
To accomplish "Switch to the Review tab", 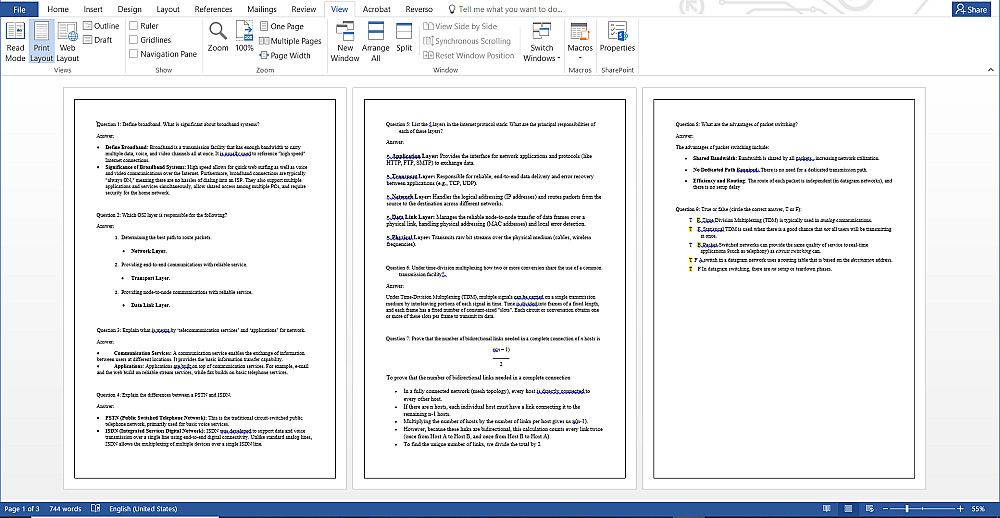I will [x=304, y=9].
